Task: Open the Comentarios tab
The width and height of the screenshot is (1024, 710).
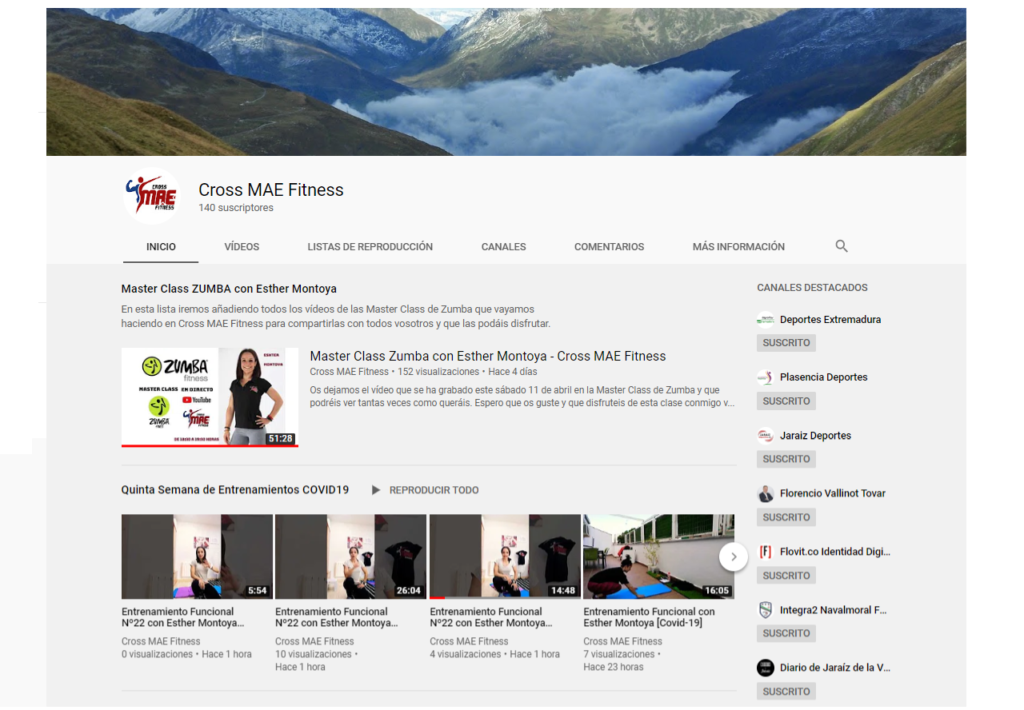Action: pyautogui.click(x=609, y=247)
